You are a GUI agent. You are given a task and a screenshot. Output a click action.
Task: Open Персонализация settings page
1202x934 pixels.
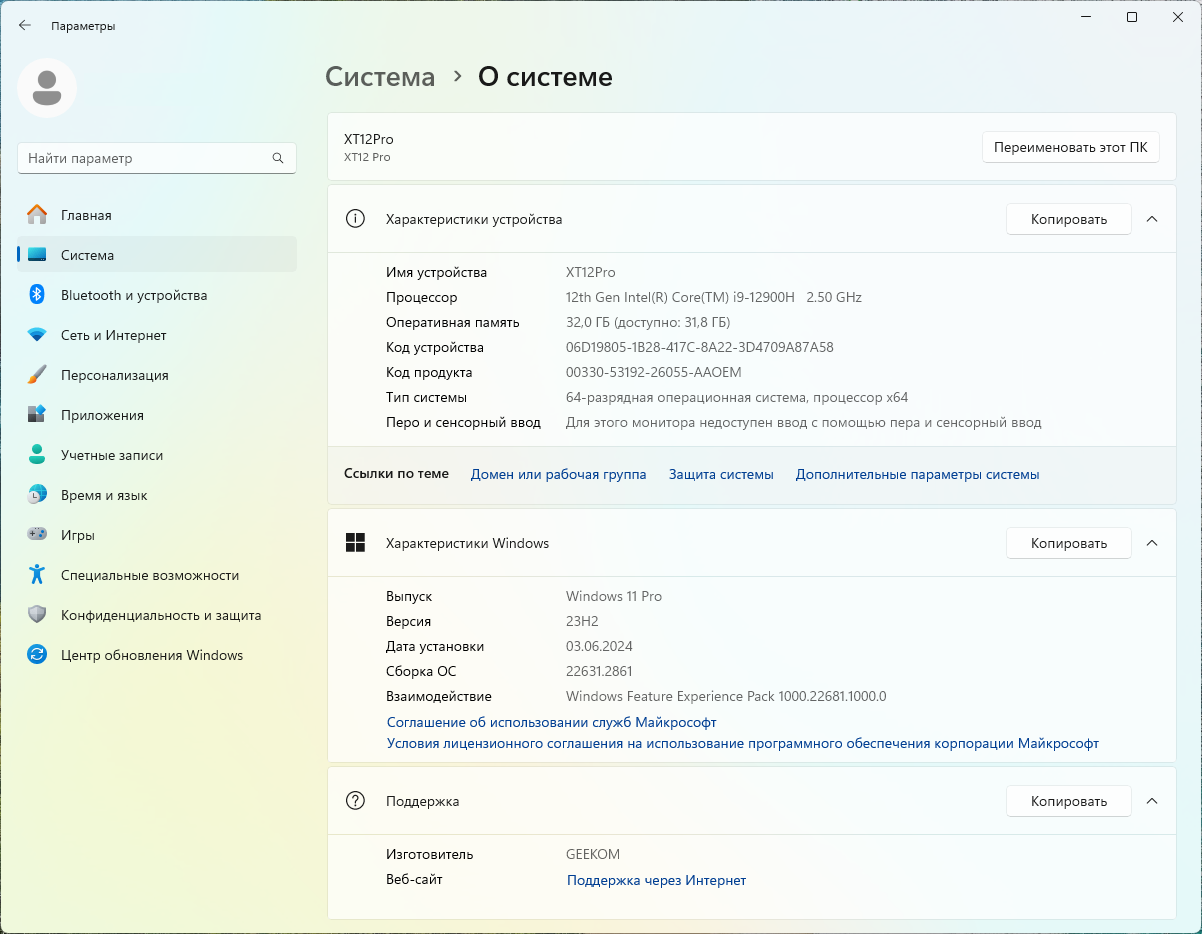point(157,375)
